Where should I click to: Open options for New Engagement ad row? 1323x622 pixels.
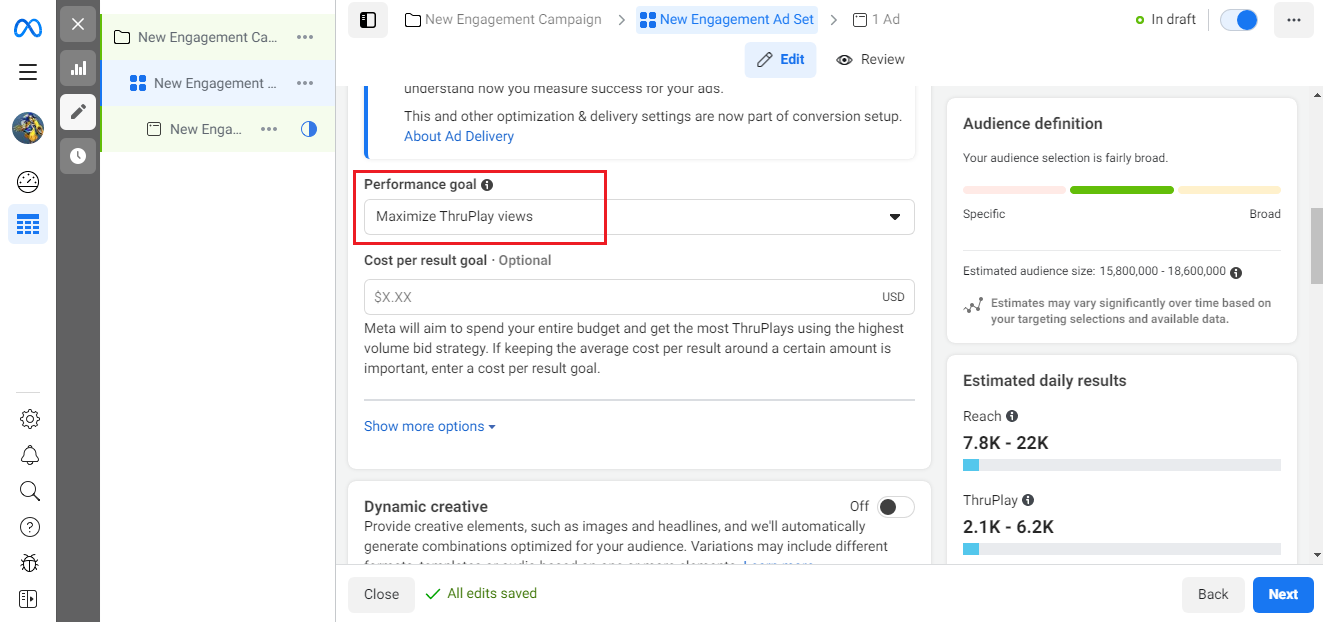click(x=269, y=129)
